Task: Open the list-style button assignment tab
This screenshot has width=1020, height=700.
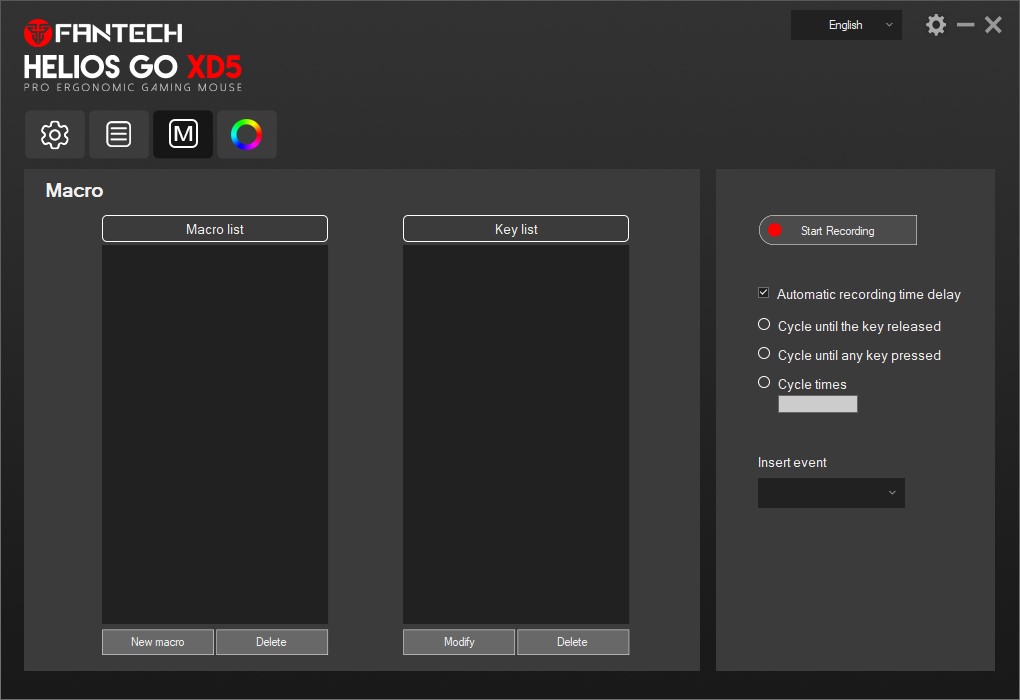Action: 119,134
